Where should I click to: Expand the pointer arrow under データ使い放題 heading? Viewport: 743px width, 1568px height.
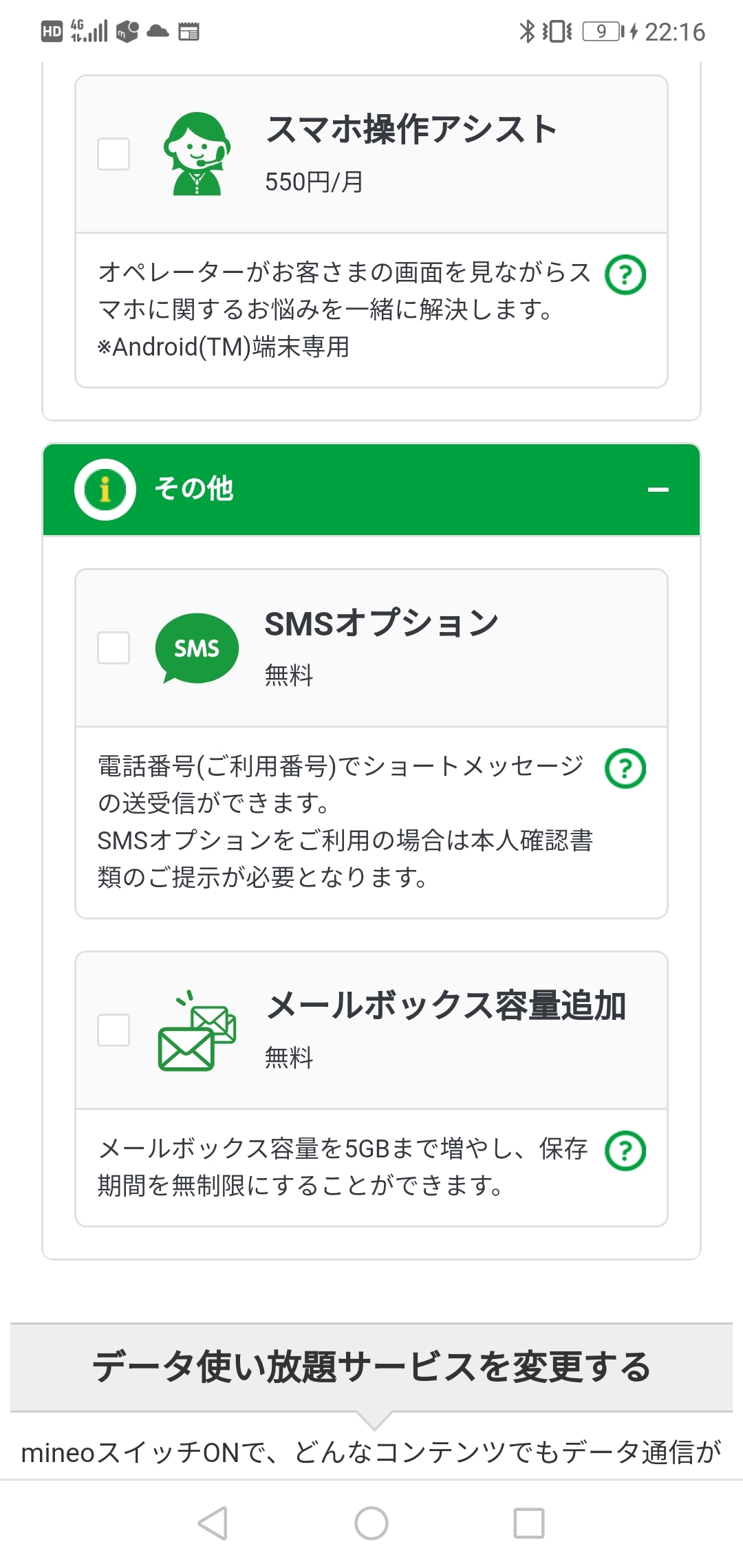coord(372,1420)
